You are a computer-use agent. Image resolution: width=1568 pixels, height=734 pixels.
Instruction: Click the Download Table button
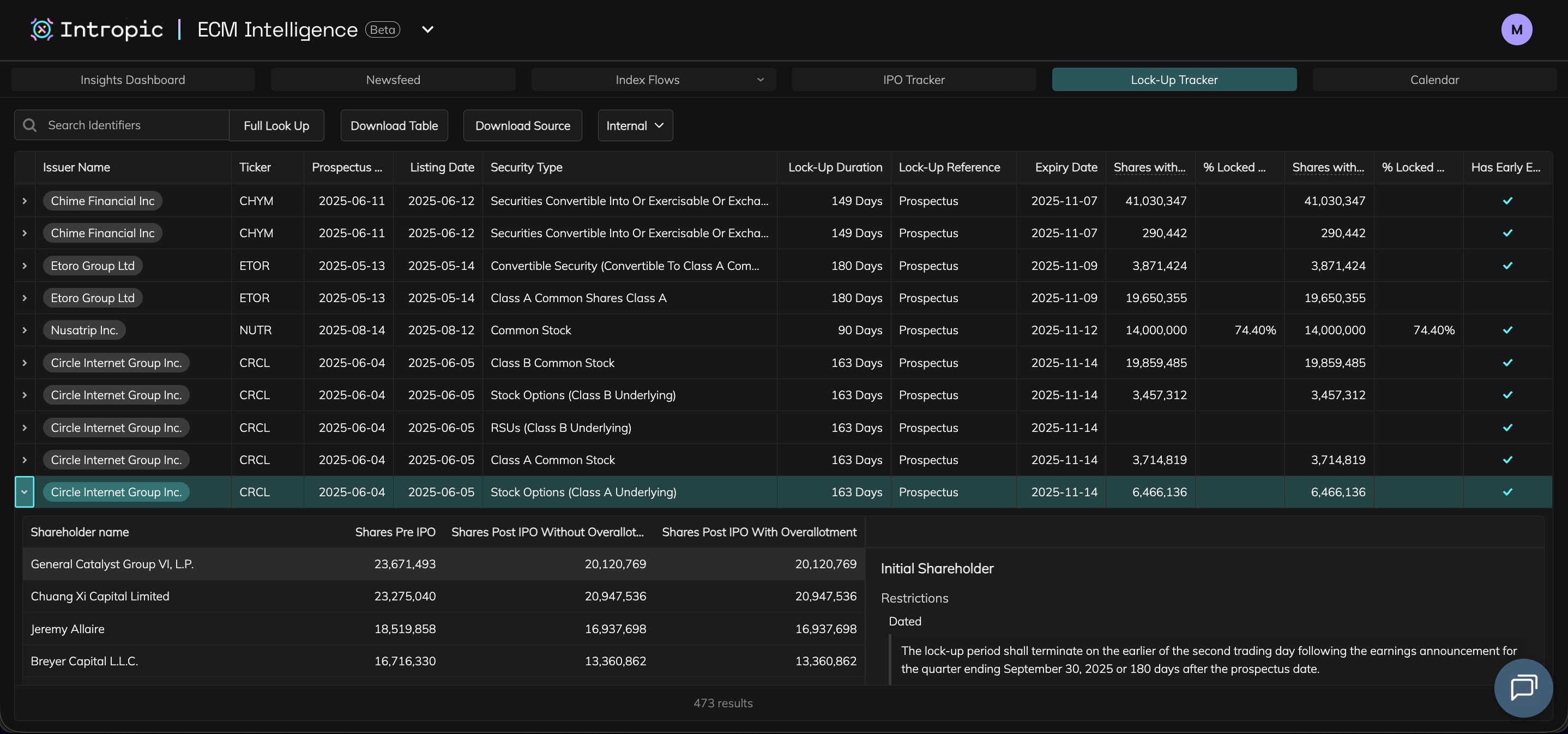tap(394, 125)
